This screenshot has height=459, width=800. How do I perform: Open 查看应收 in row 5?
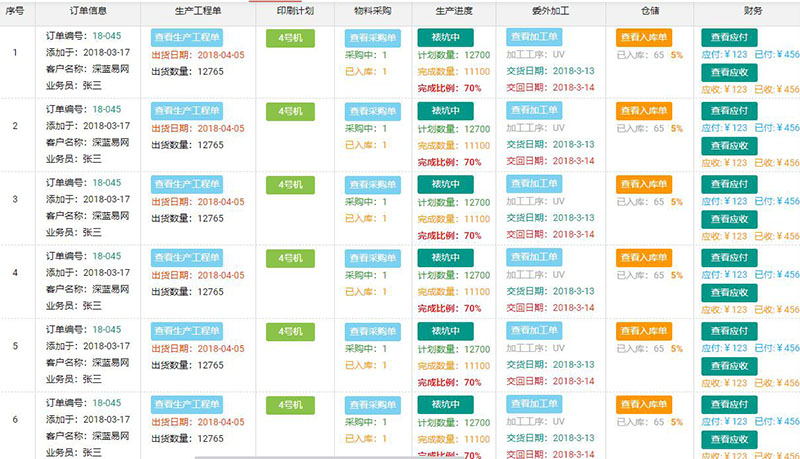pos(729,366)
